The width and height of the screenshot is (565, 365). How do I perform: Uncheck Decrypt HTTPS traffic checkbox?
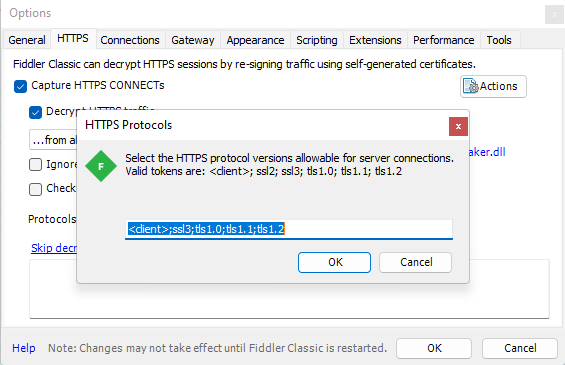point(35,112)
